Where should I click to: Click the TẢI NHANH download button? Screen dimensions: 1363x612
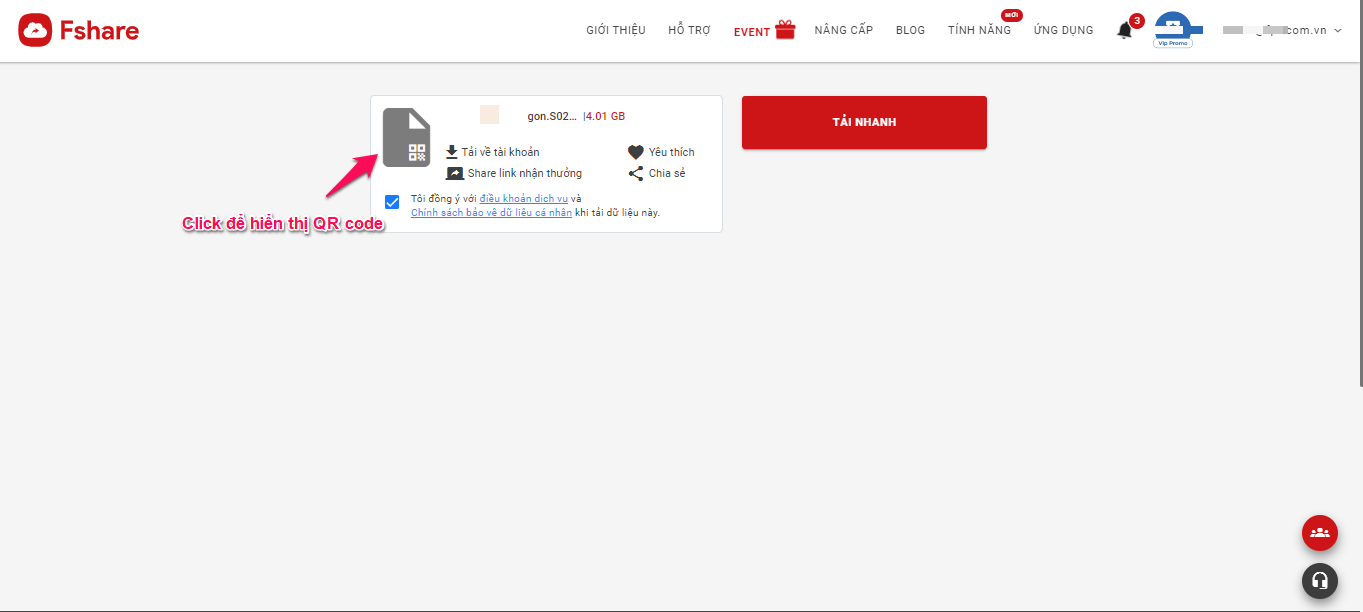pyautogui.click(x=863, y=121)
